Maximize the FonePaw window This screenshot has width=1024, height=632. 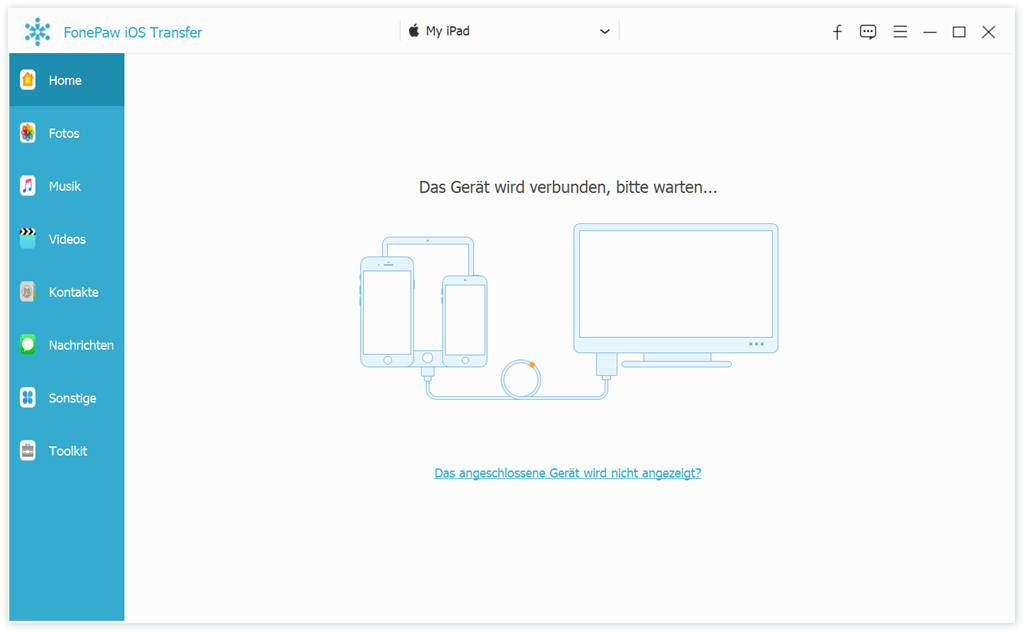pos(959,32)
